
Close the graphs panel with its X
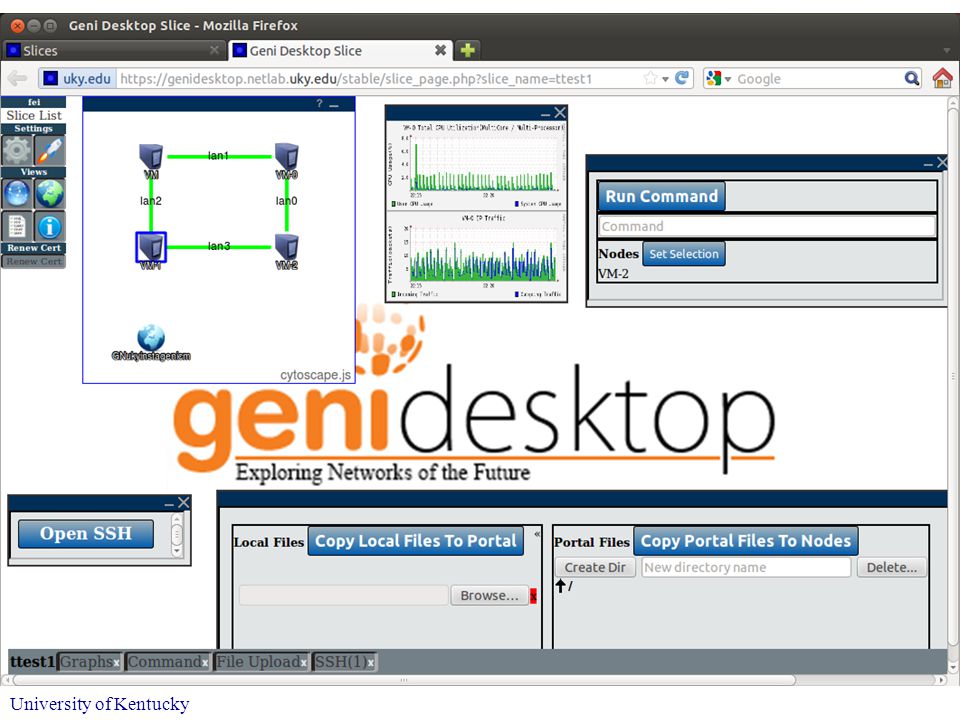(560, 113)
